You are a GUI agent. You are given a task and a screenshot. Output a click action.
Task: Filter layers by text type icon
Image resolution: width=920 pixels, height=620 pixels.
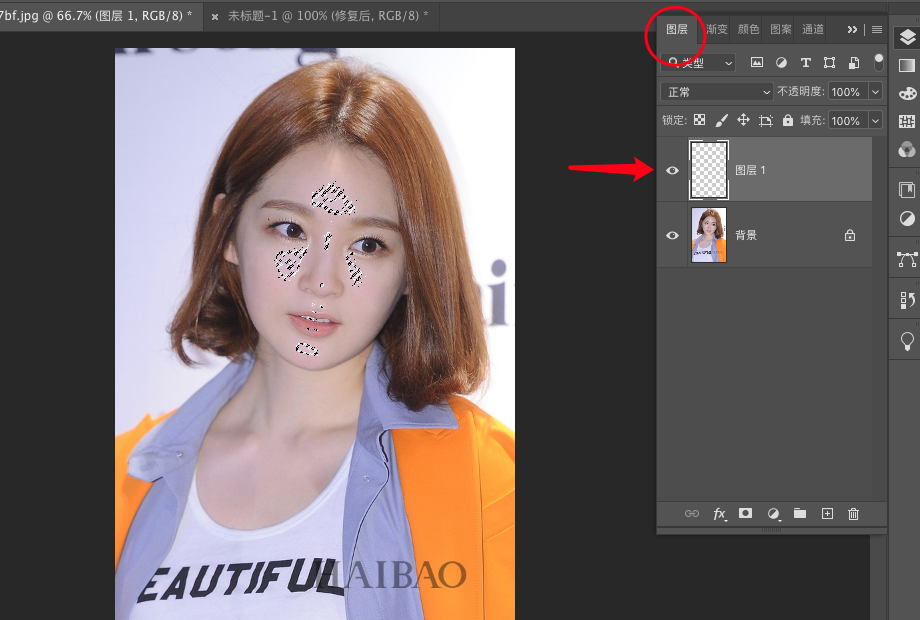[x=805, y=62]
